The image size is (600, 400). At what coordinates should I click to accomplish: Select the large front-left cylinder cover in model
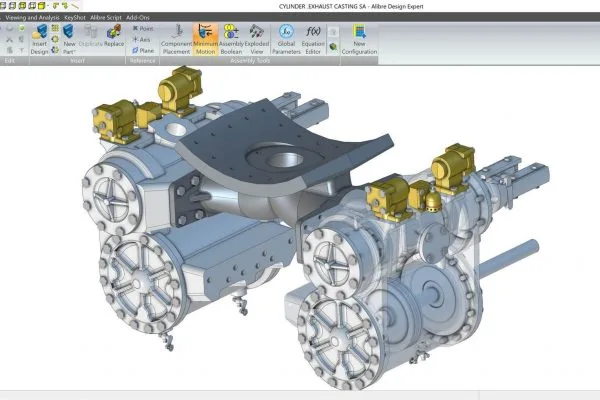[140, 284]
